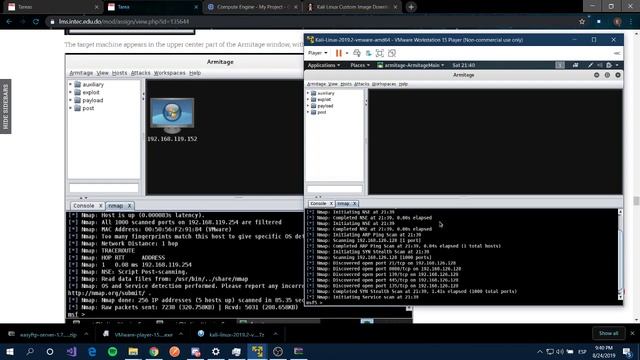
Task: Expand payload folder in VM Armitage tree
Action: click(308, 106)
